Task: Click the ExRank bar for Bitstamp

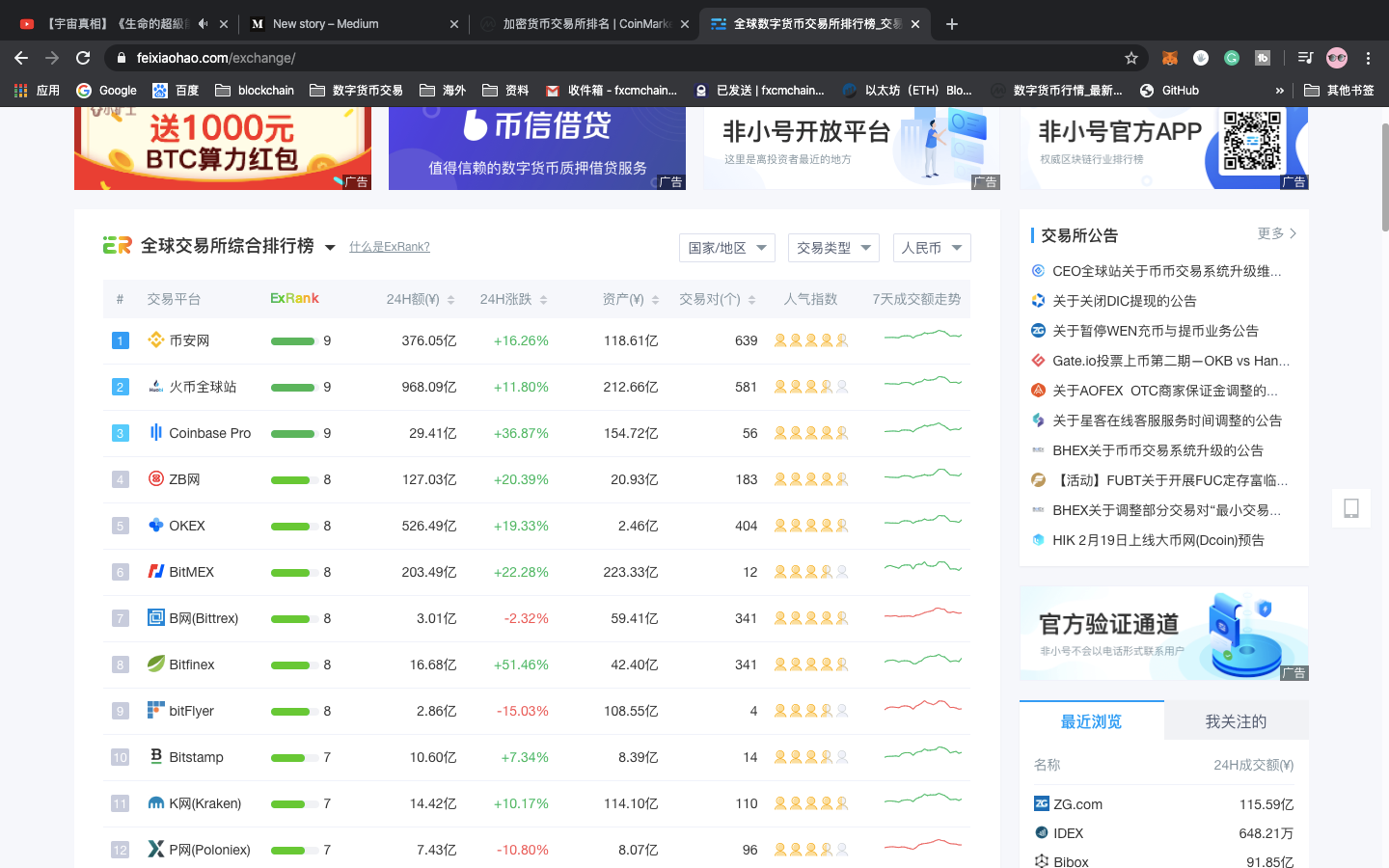Action: (x=293, y=757)
